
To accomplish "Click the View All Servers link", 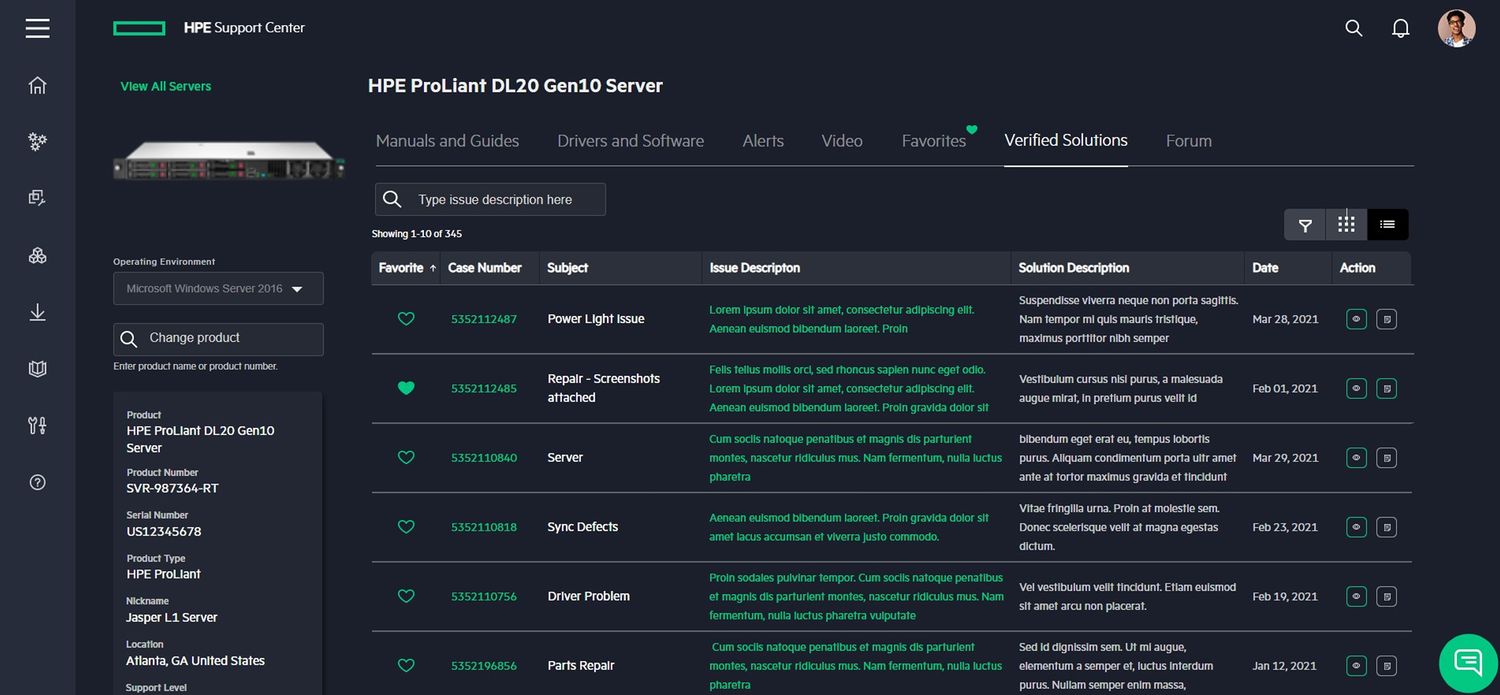I will [166, 86].
